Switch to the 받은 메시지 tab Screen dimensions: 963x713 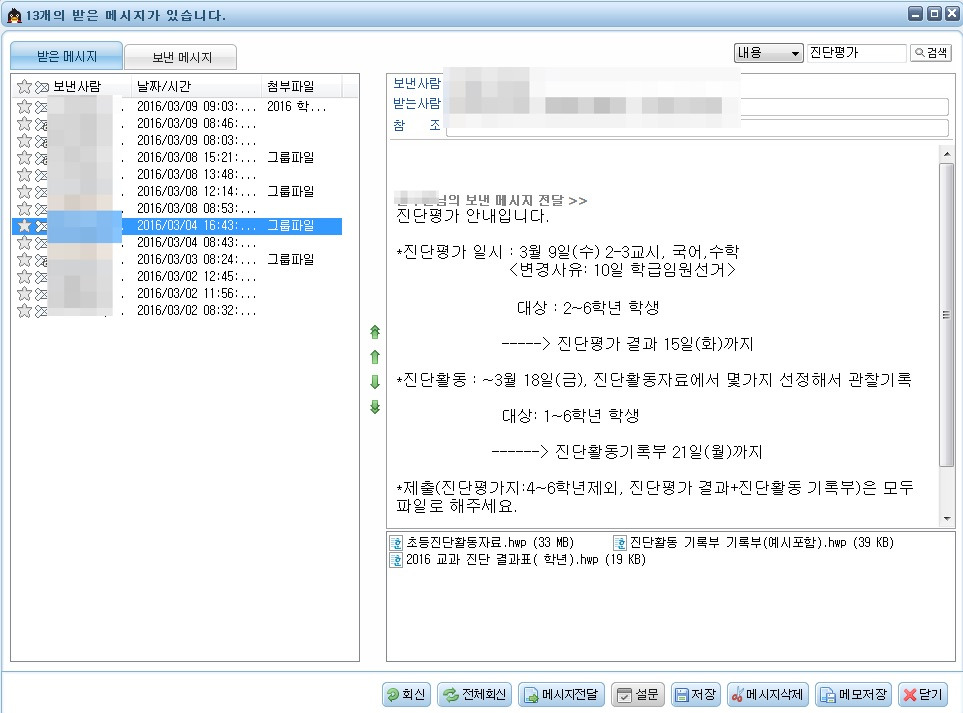66,56
